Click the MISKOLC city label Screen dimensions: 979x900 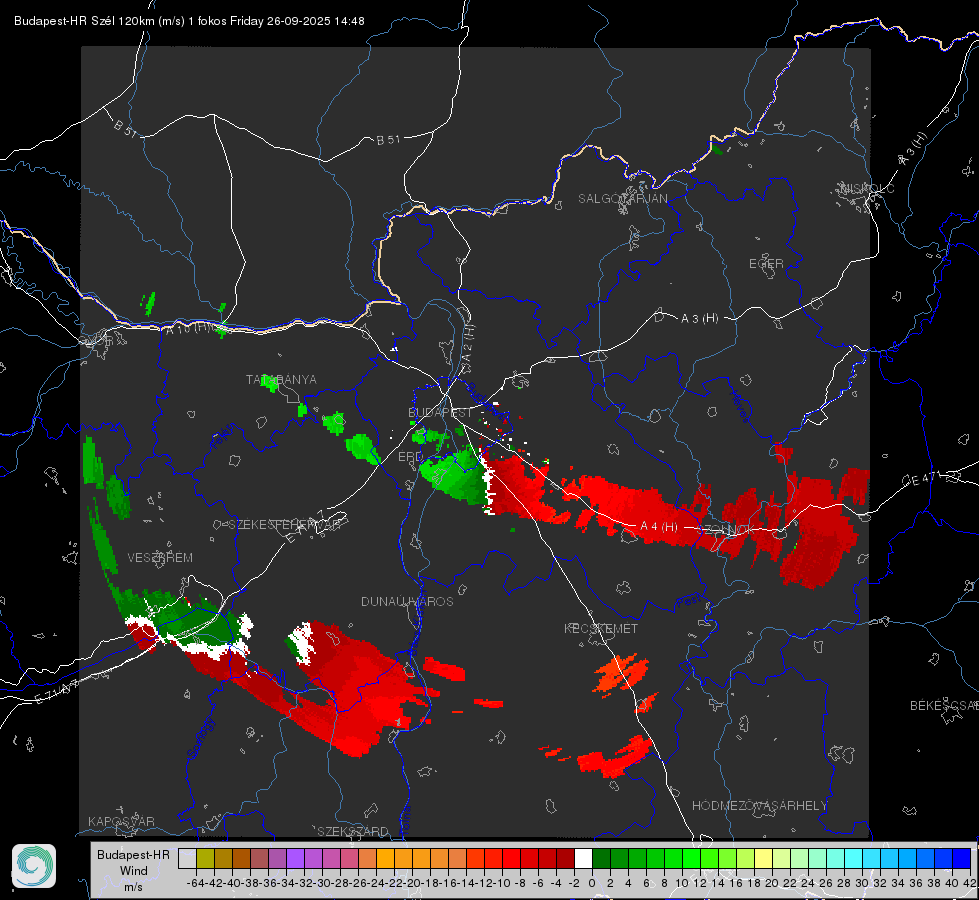pos(867,188)
